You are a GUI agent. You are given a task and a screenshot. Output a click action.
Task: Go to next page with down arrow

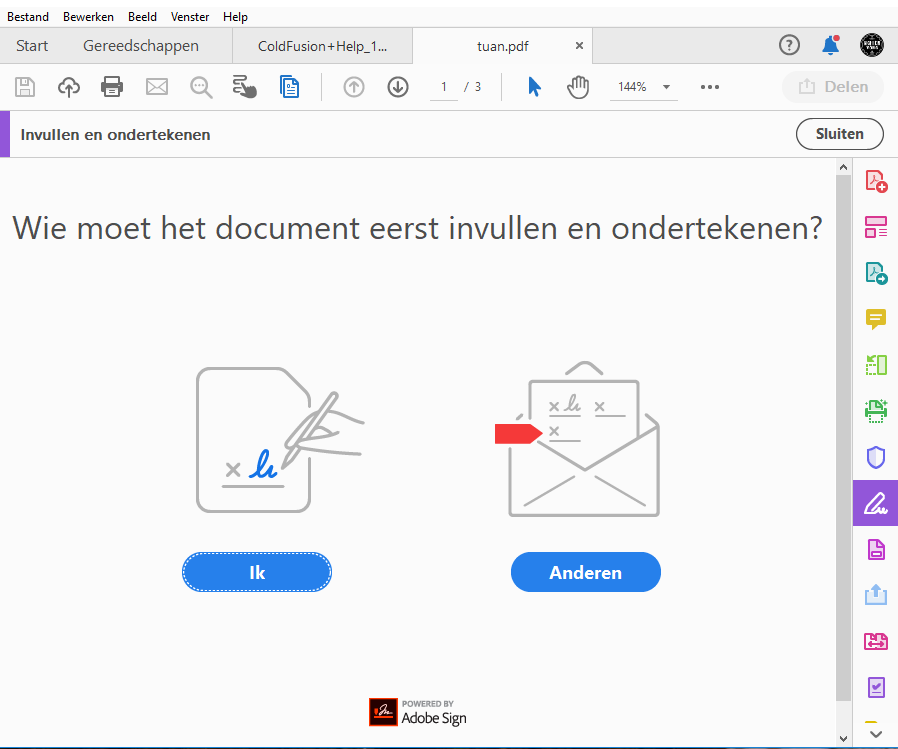coord(397,87)
